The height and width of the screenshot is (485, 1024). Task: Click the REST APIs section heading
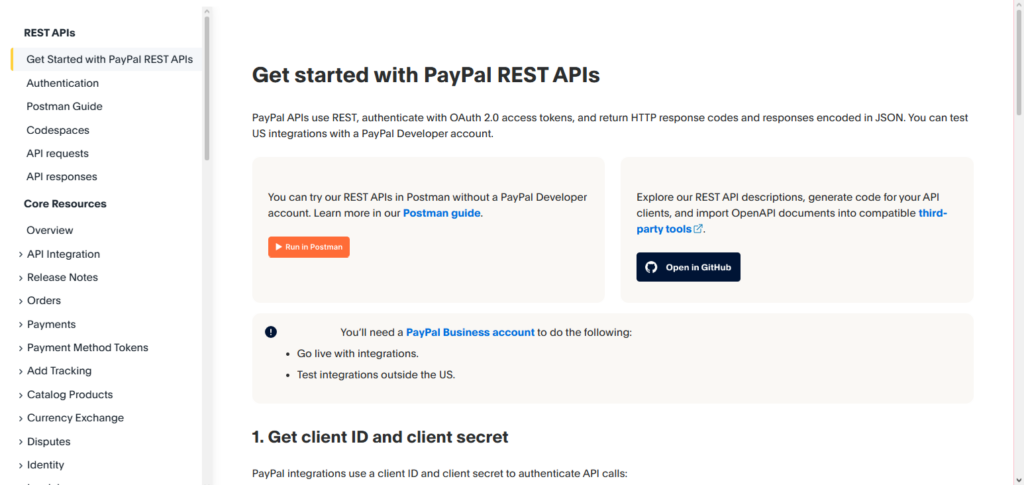tap(50, 33)
